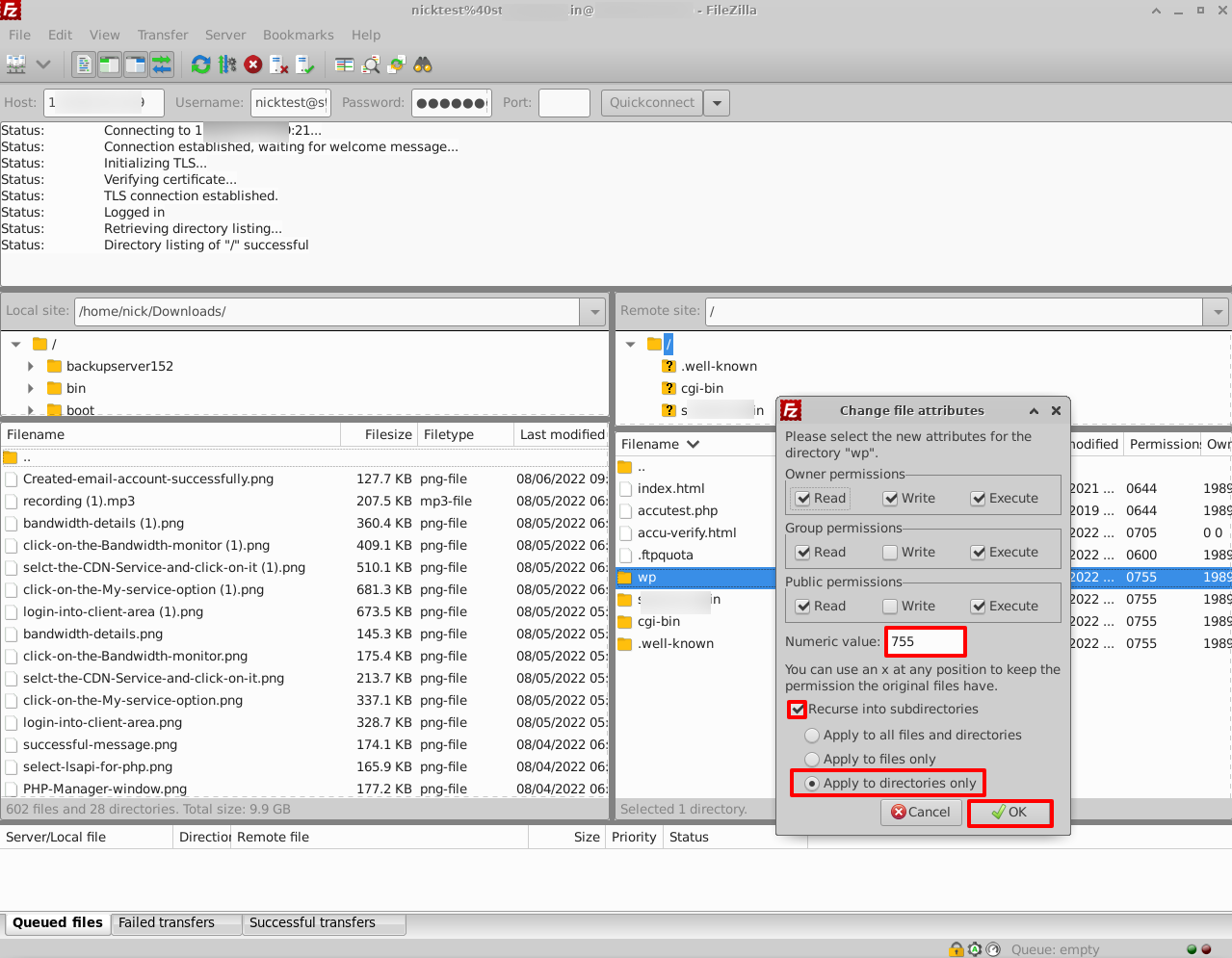Screen dimensions: 1232x958
Task: Click the .well-known question-mark folder icon in tree
Action: 669,366
